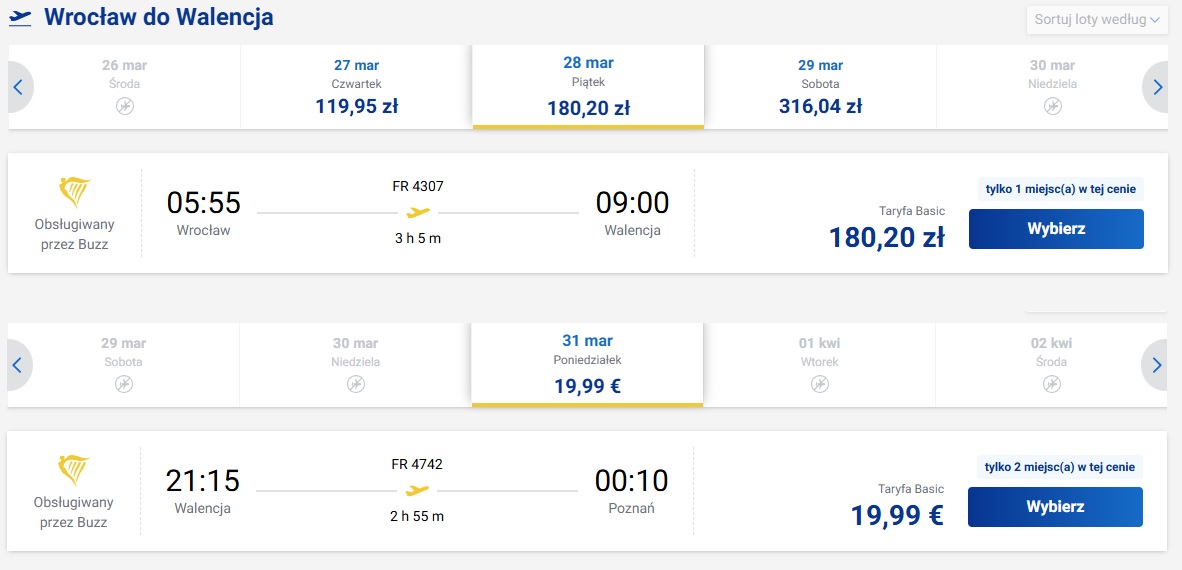Click no-flight icon under 29 mar Sobota return
Image resolution: width=1182 pixels, height=570 pixels.
tap(124, 384)
